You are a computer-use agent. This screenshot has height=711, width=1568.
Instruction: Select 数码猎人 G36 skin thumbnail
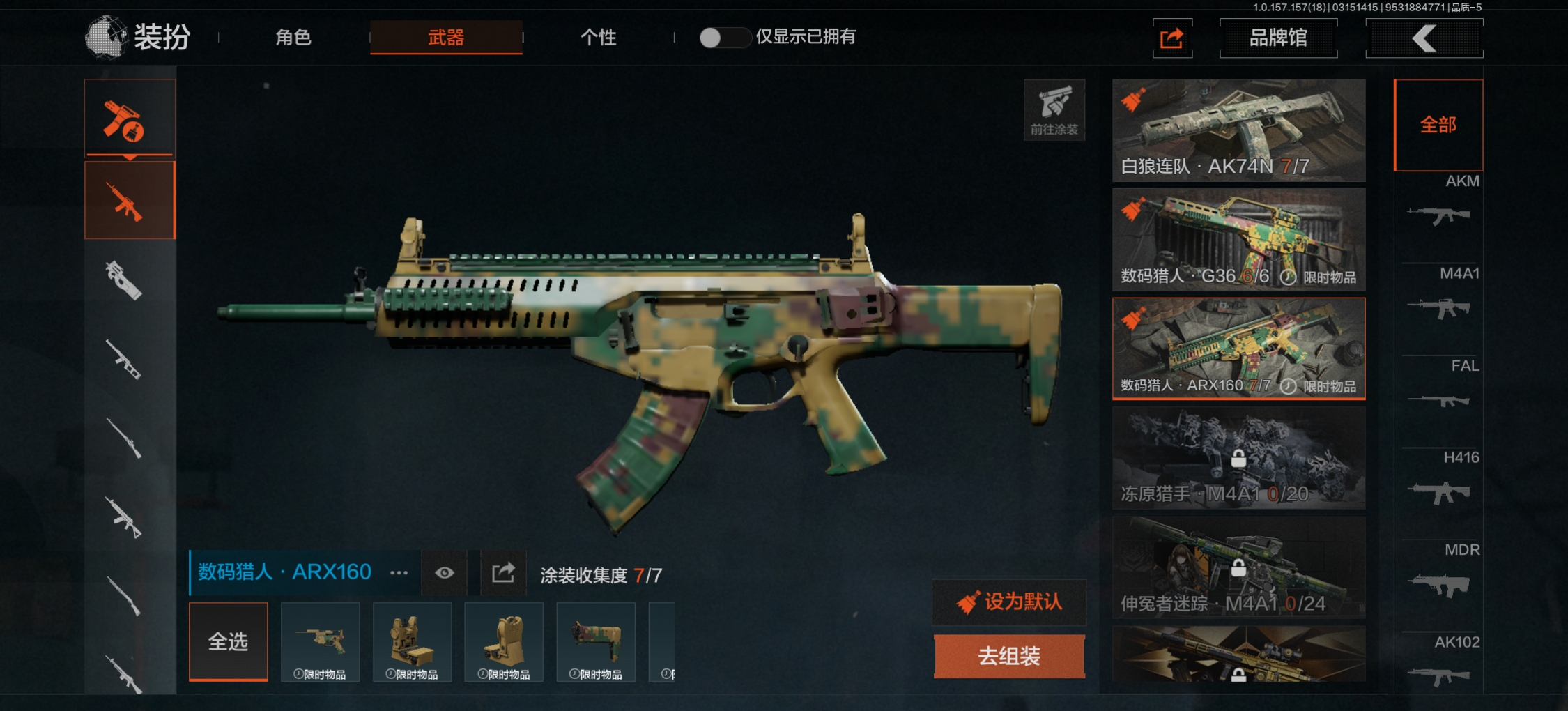click(x=1238, y=240)
